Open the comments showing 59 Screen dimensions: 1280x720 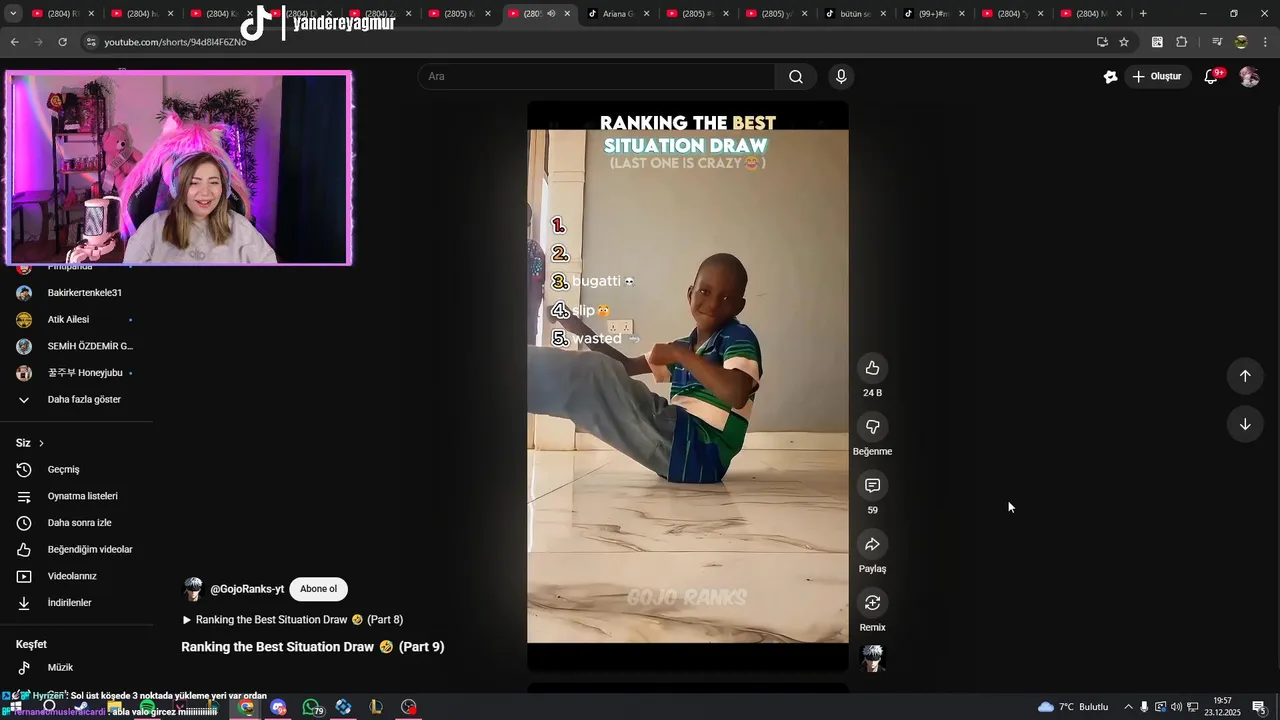click(x=872, y=486)
